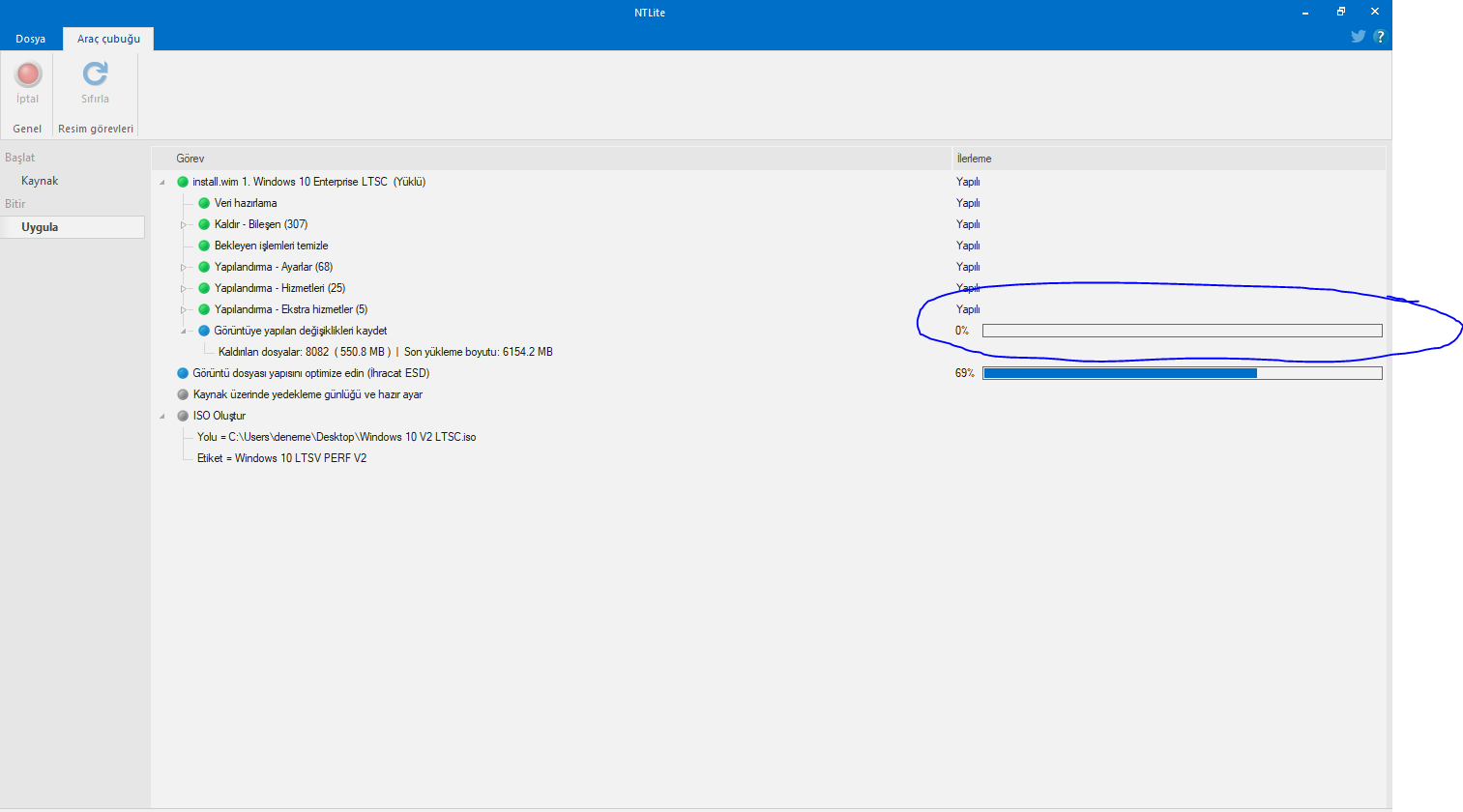Click green dot beside Yapılandırma - Ekstra hizmetler
The width and height of the screenshot is (1463, 812).
coord(204,309)
